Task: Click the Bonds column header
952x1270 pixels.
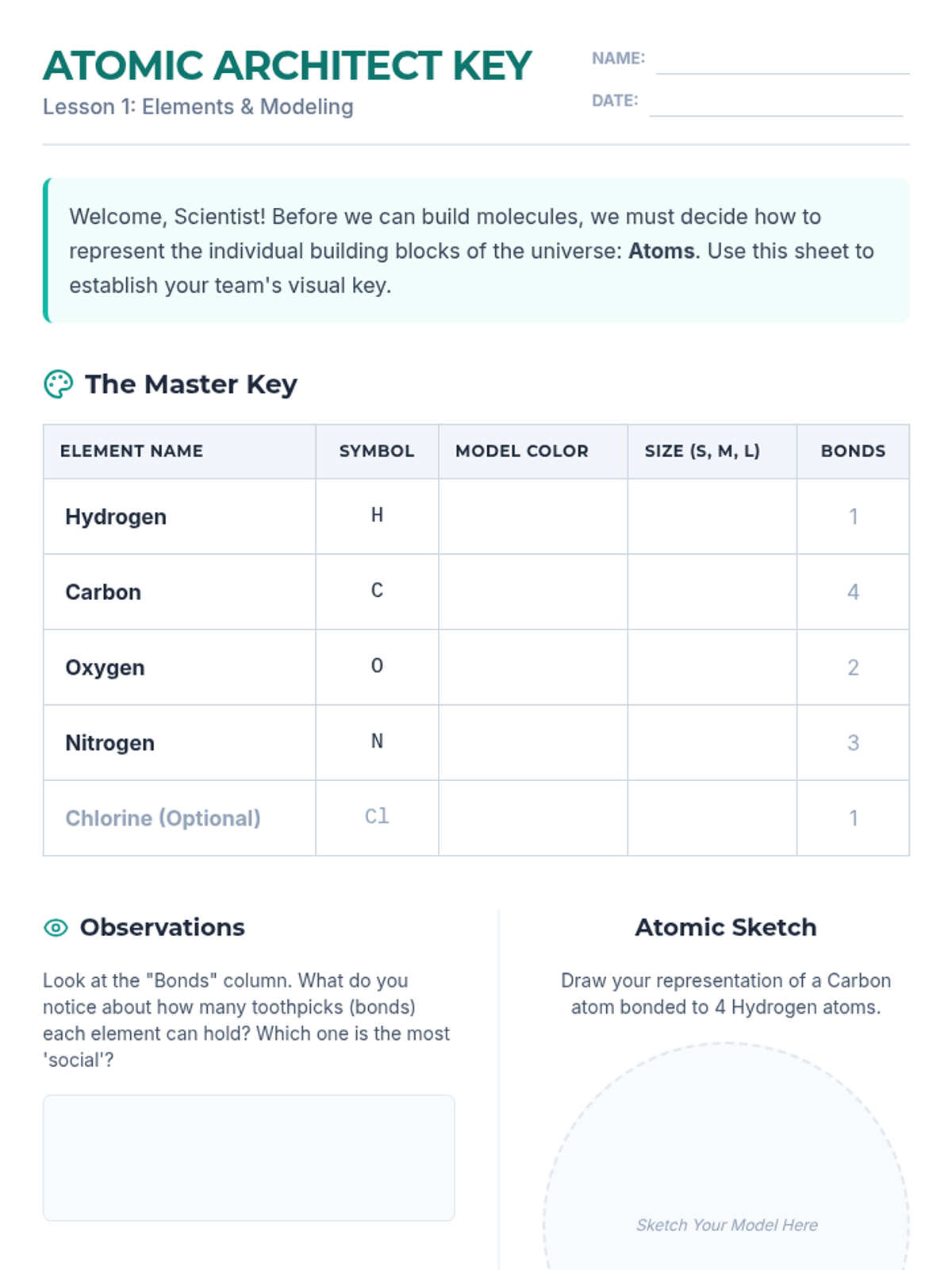Action: click(x=853, y=451)
